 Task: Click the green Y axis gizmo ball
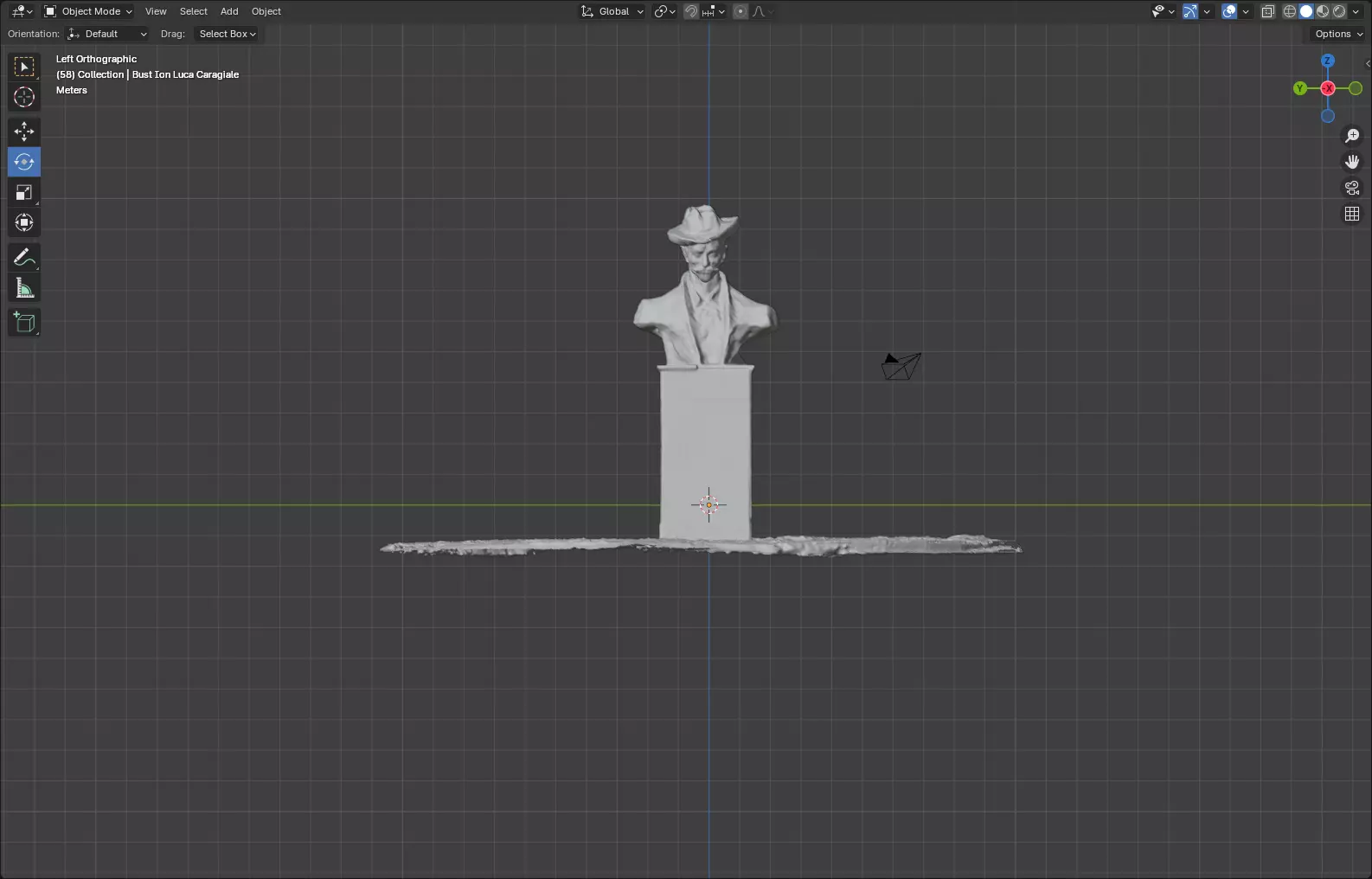1300,88
